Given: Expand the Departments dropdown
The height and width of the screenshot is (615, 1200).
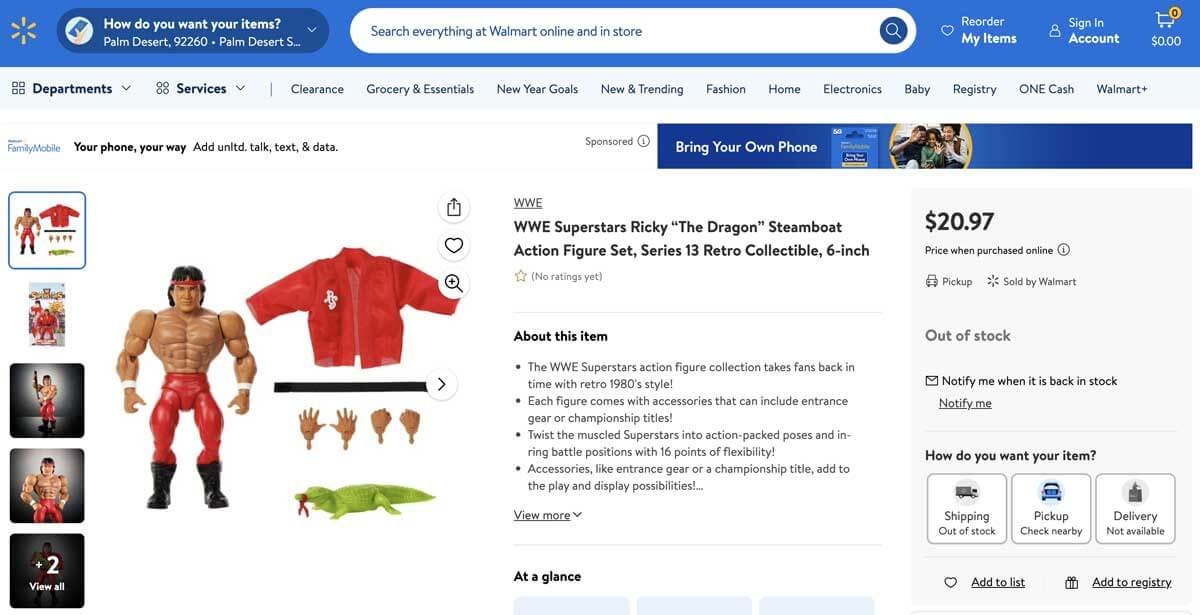Looking at the screenshot, I should pyautogui.click(x=71, y=88).
